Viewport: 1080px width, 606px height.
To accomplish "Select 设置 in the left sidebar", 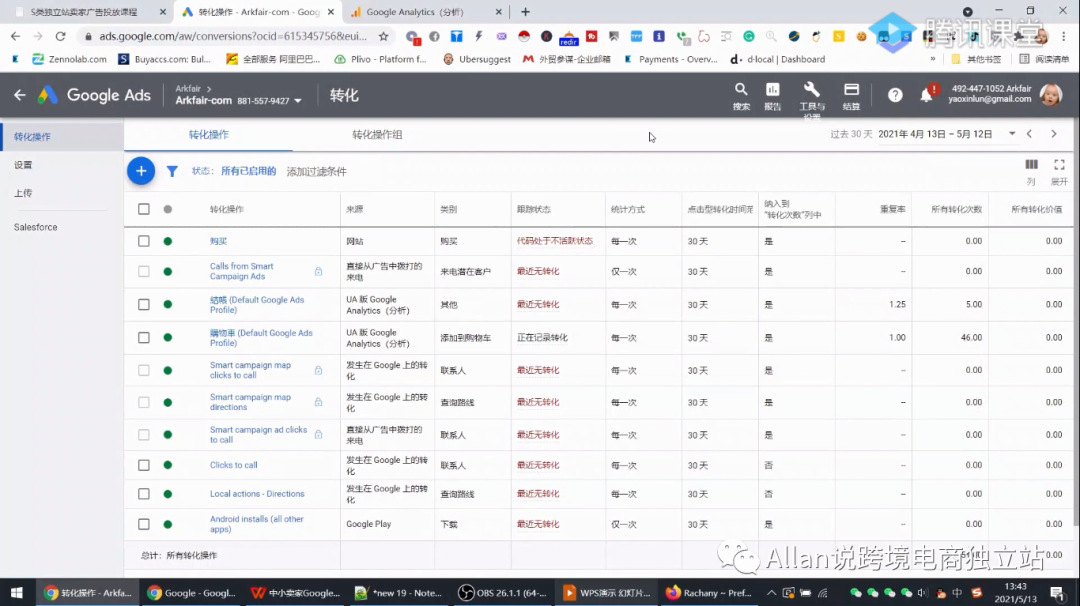I will pos(23,165).
